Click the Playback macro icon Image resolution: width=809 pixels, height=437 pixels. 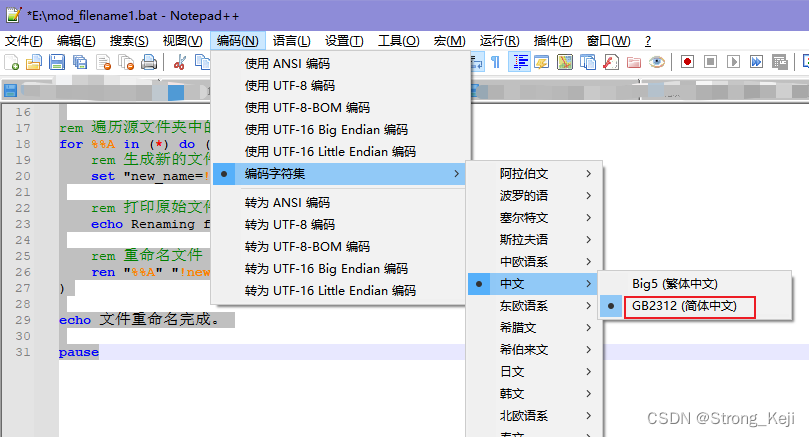733,62
